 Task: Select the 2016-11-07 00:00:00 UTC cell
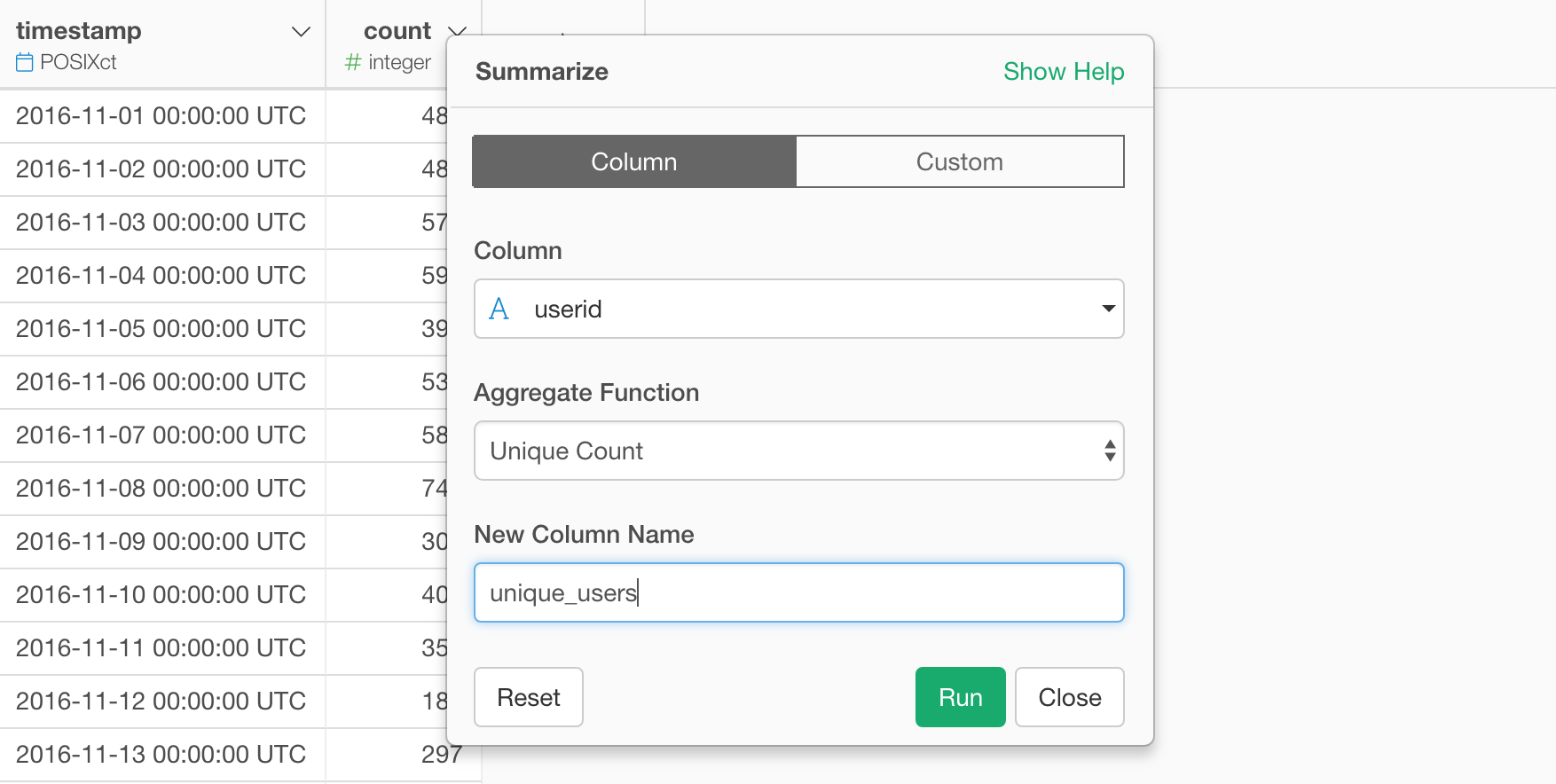[161, 435]
